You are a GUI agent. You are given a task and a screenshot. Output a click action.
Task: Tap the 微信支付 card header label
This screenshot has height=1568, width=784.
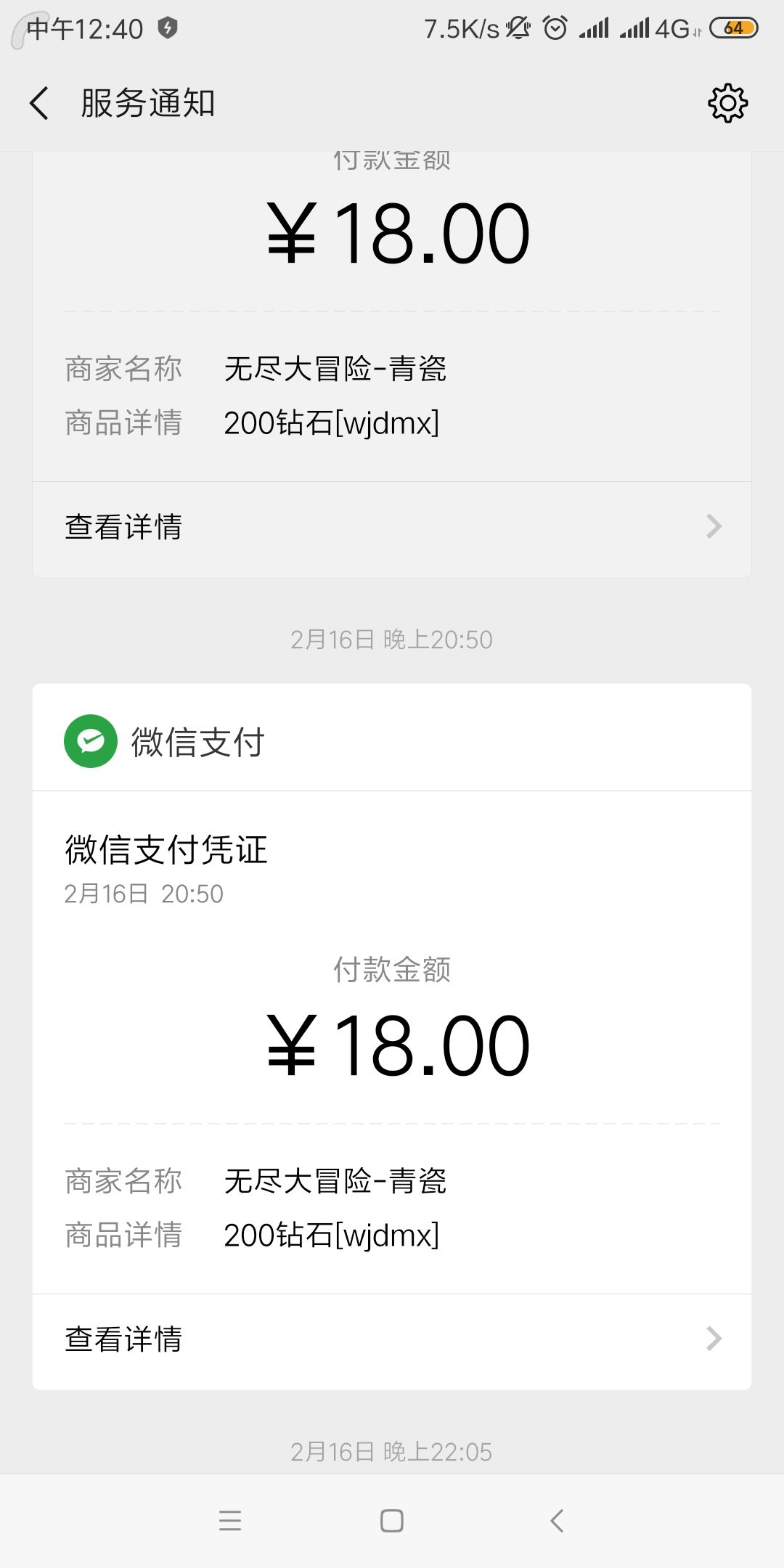197,742
